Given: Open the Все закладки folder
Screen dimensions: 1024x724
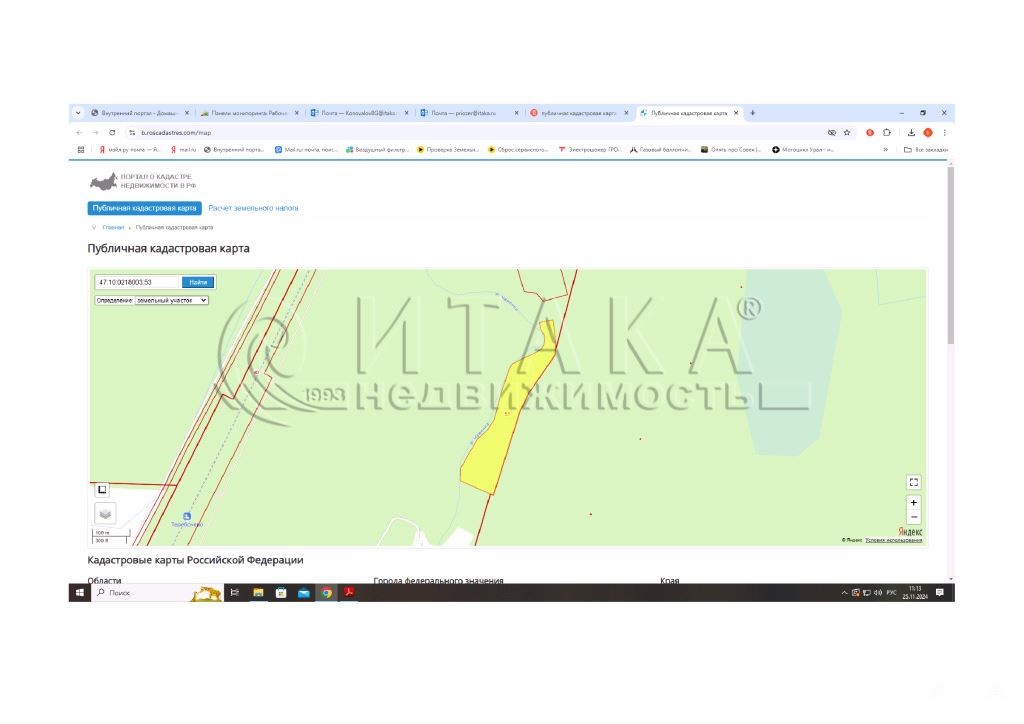Looking at the screenshot, I should point(926,150).
